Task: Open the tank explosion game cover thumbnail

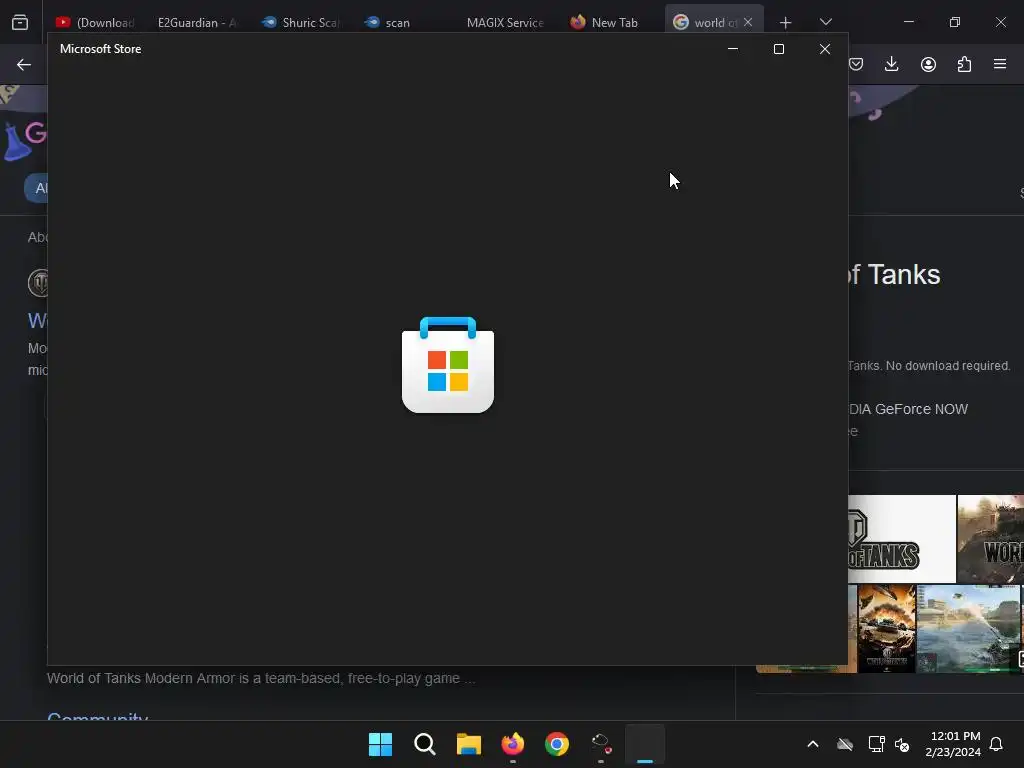Action: [x=887, y=629]
